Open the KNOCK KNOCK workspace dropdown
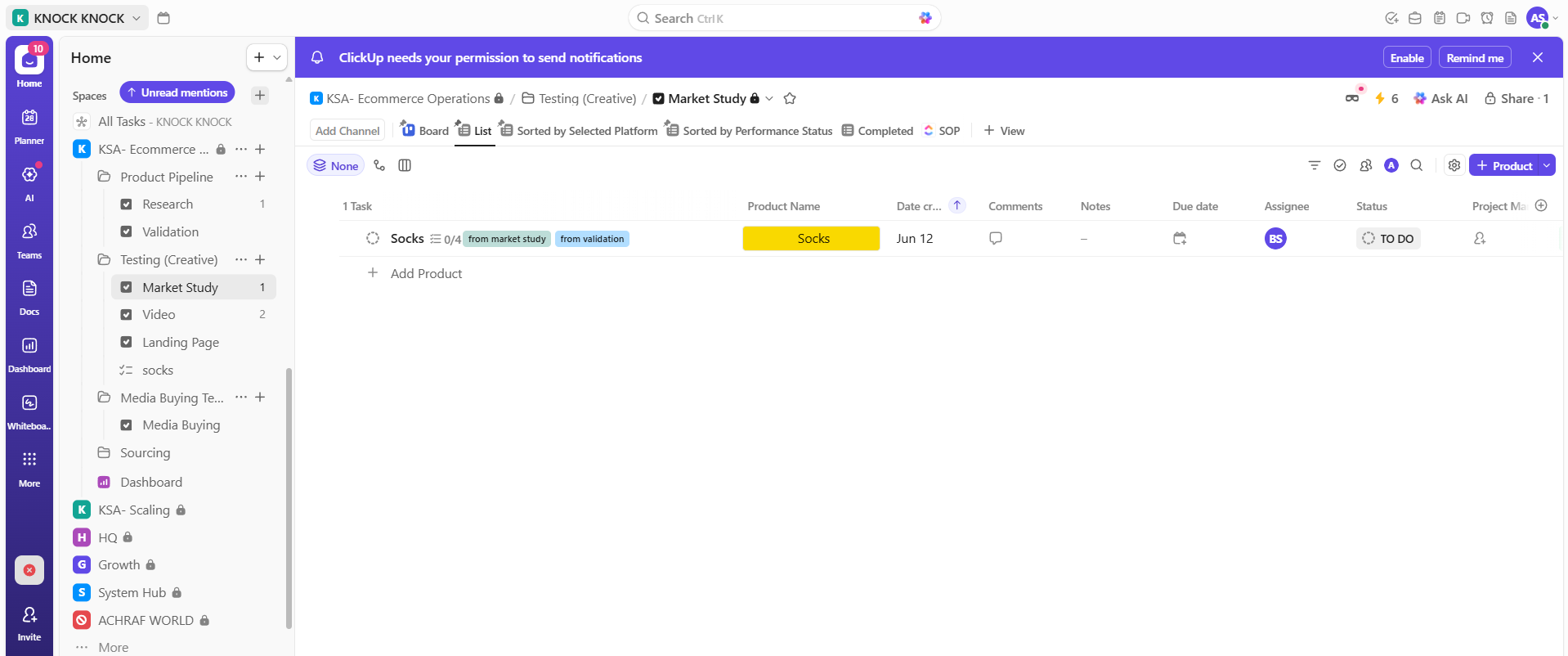This screenshot has width=1568, height=656. coord(78,18)
